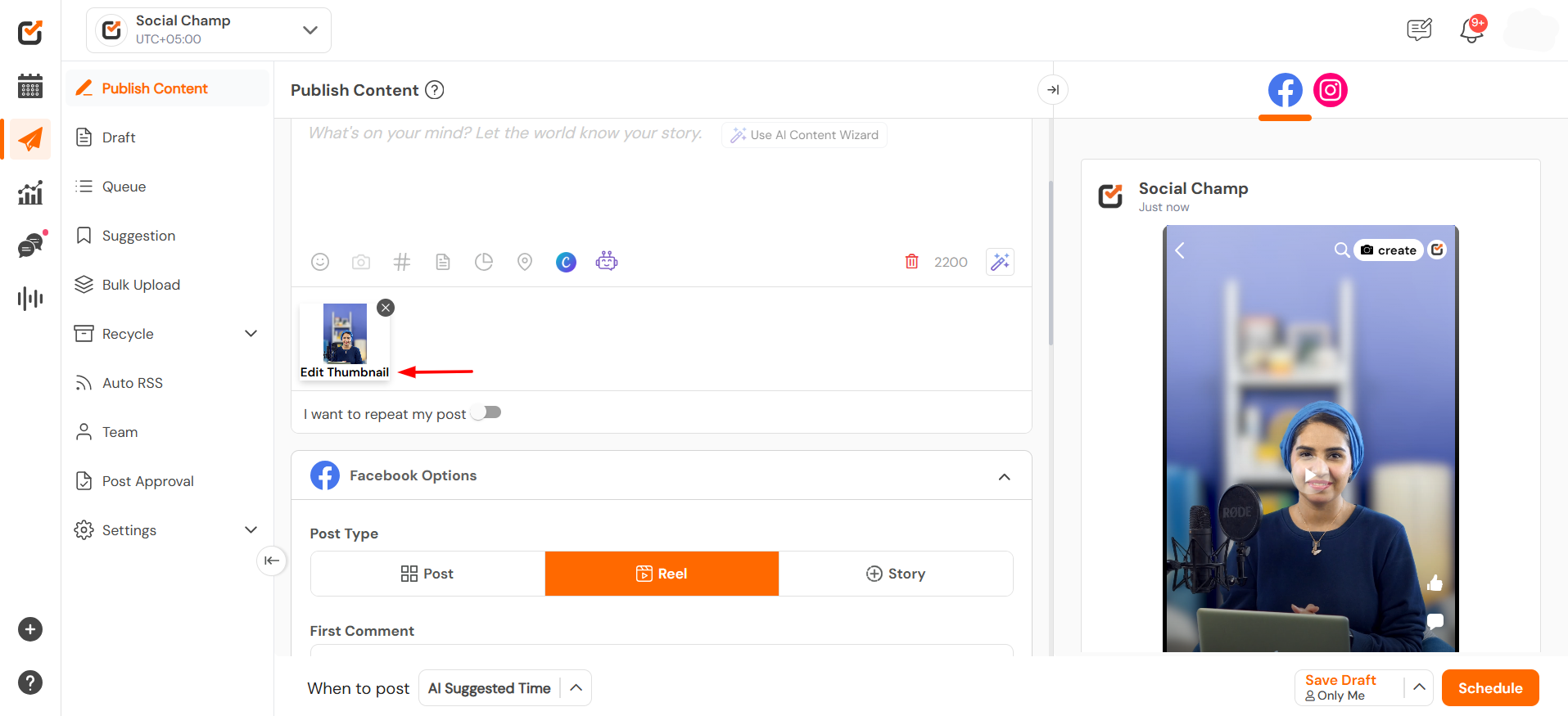Click the profile avatar in header

1530,30
